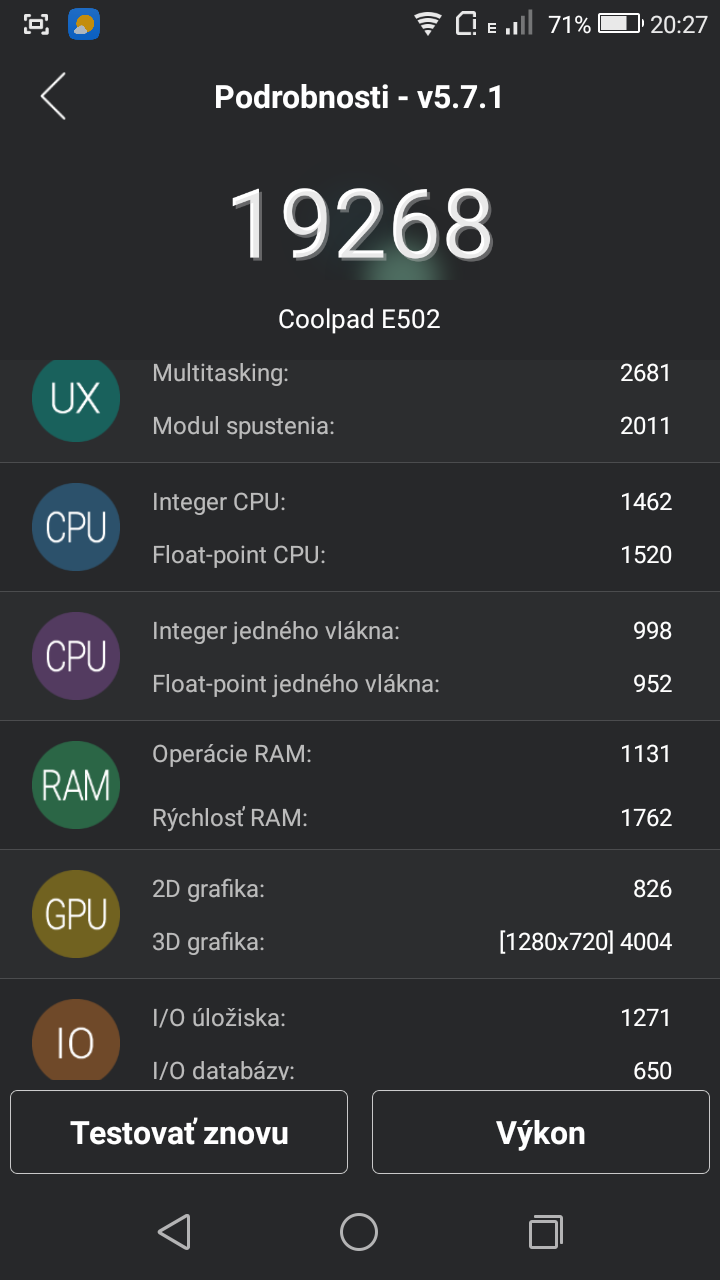Tap the Android back triangle icon

pyautogui.click(x=175, y=1232)
